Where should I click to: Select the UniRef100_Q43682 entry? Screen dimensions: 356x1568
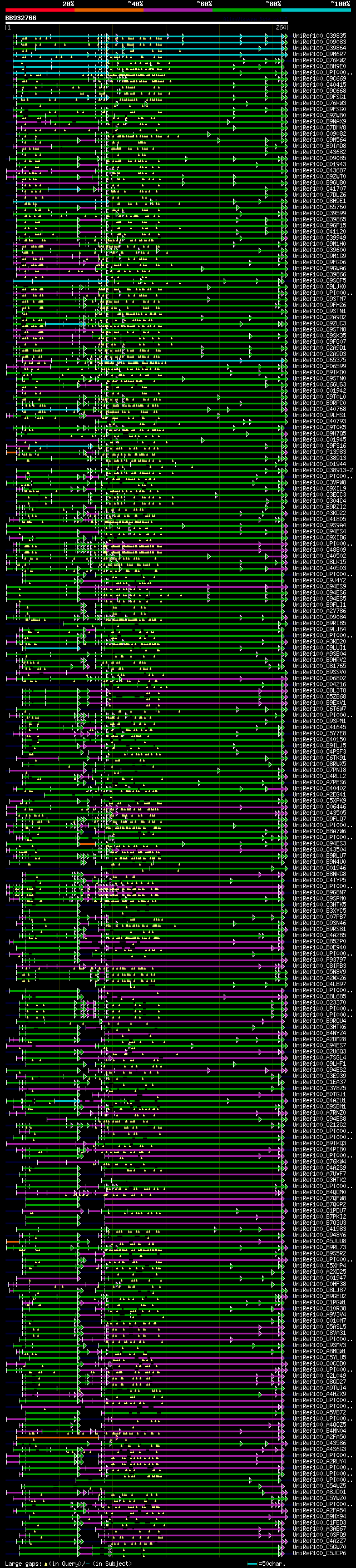coord(319,152)
